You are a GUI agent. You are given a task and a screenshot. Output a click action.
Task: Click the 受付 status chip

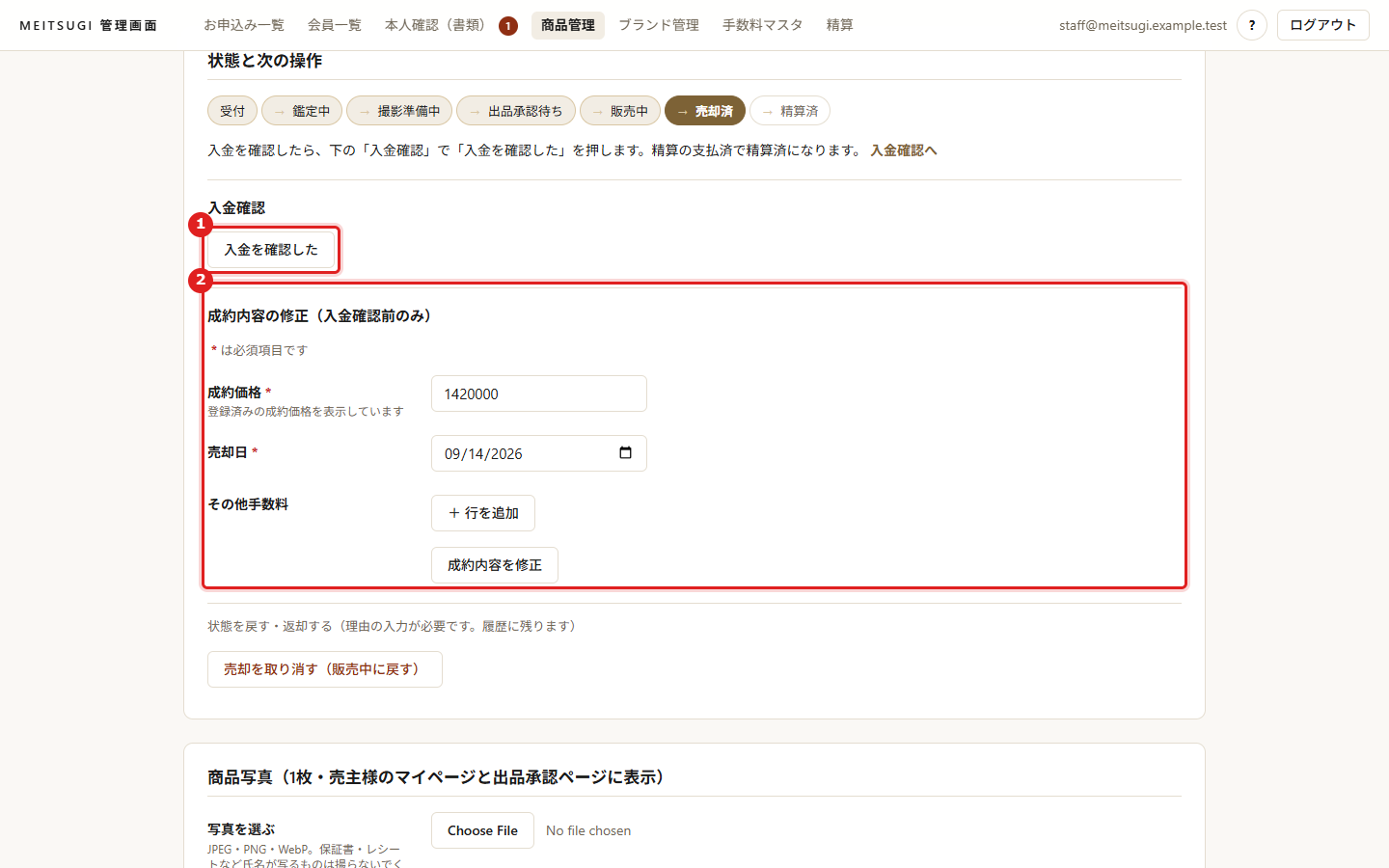(x=232, y=111)
